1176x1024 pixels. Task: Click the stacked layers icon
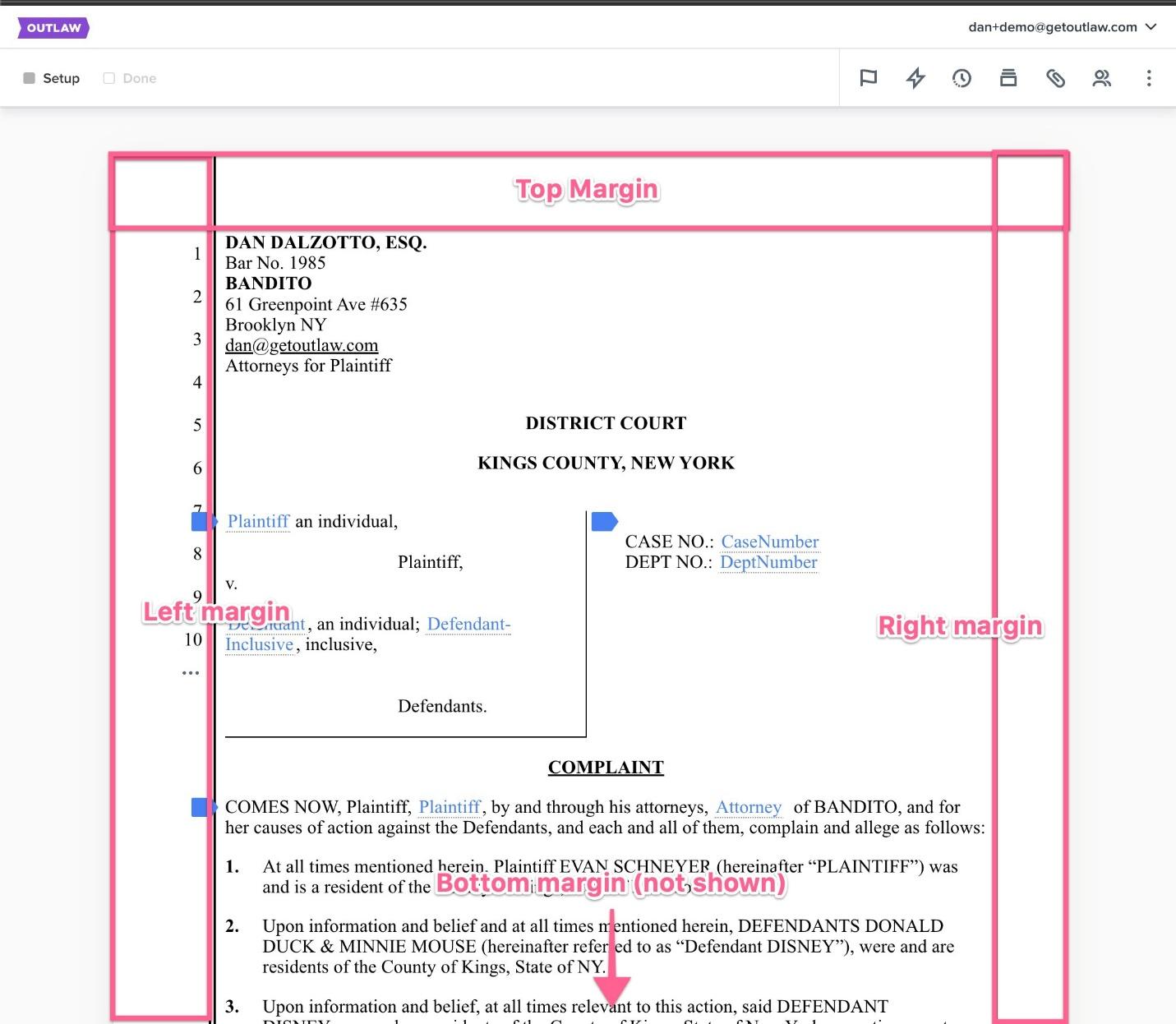click(x=1008, y=78)
